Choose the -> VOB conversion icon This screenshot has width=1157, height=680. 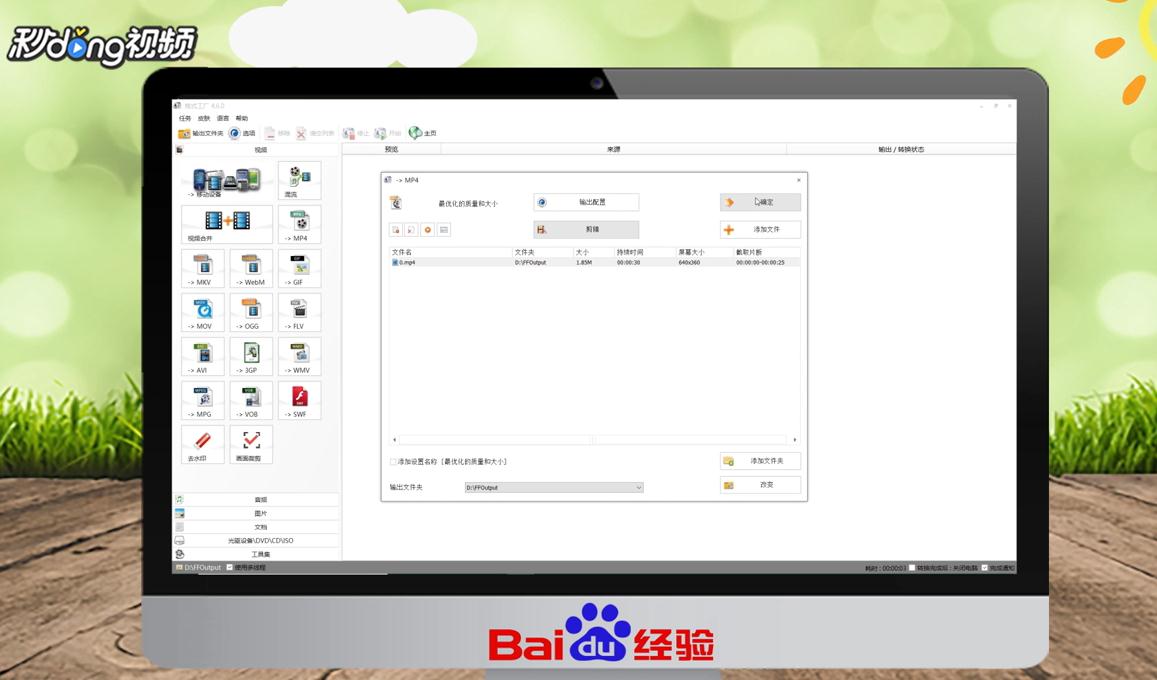click(251, 400)
